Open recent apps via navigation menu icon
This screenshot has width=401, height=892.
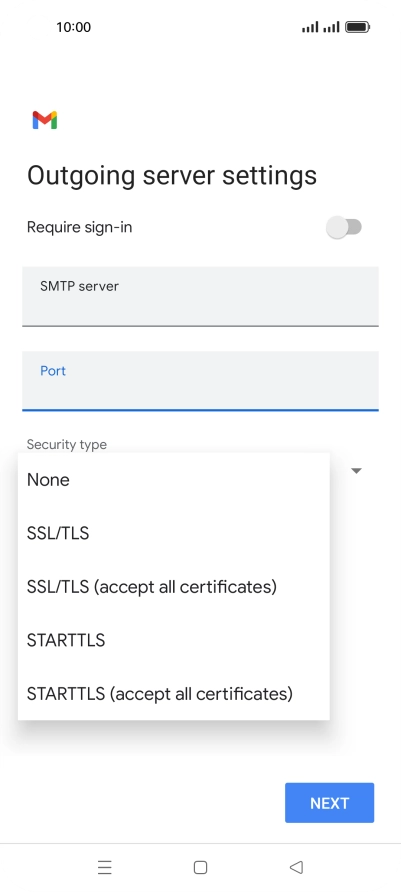click(105, 868)
